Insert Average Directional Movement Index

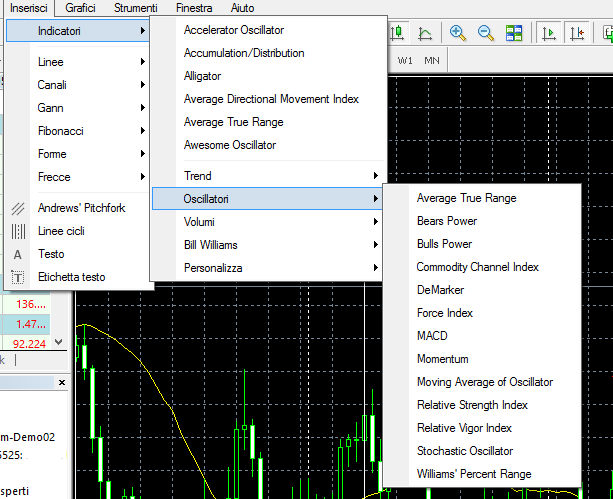(x=271, y=99)
